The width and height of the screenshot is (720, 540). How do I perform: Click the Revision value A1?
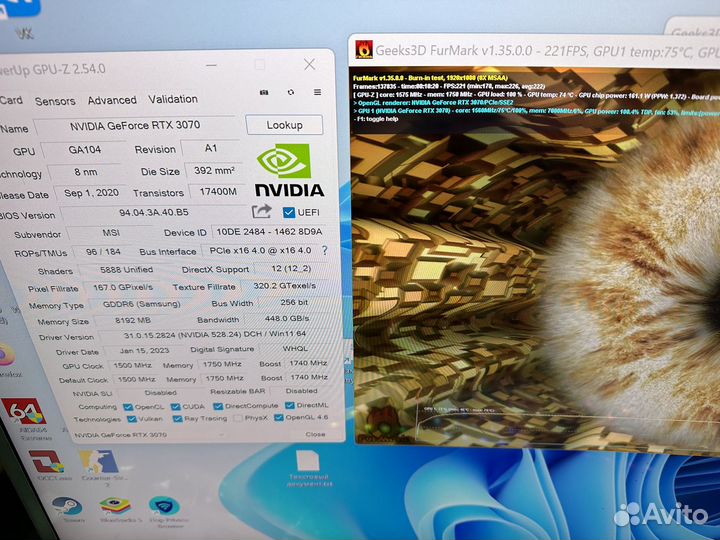coord(211,148)
